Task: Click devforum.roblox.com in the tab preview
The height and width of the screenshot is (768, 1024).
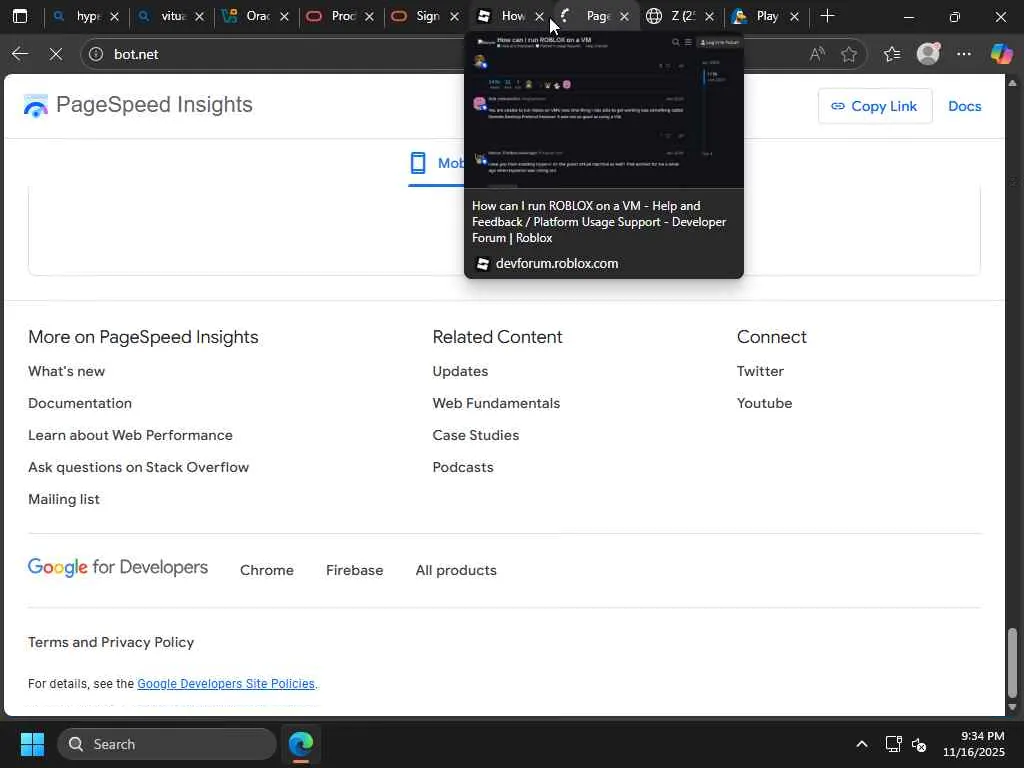Action: tap(557, 263)
